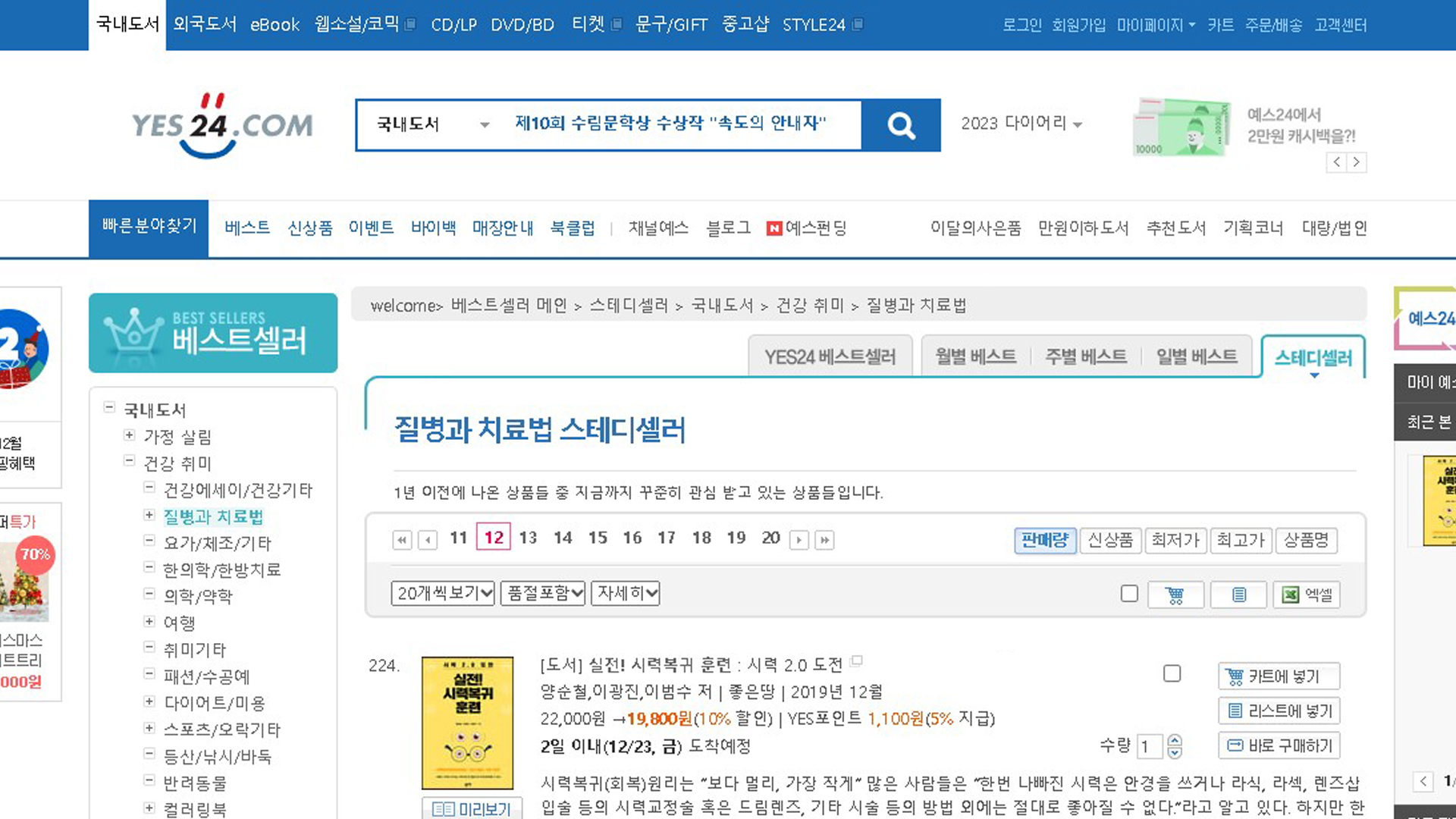Click the 카트에 넣기 button
The image size is (1456, 819).
(x=1279, y=676)
